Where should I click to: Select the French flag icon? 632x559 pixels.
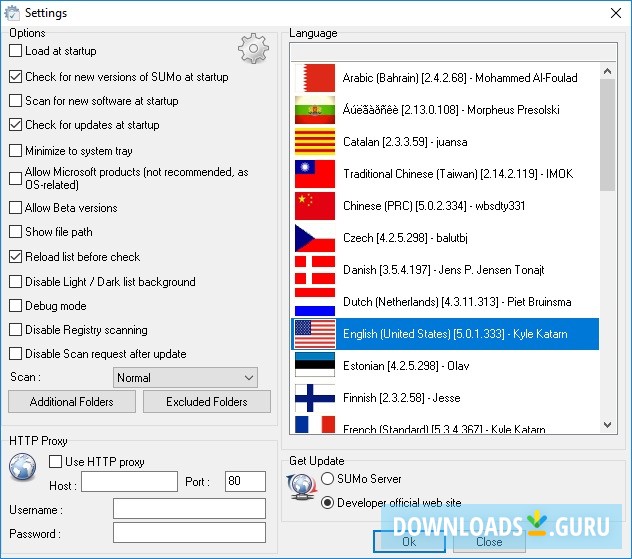click(315, 425)
